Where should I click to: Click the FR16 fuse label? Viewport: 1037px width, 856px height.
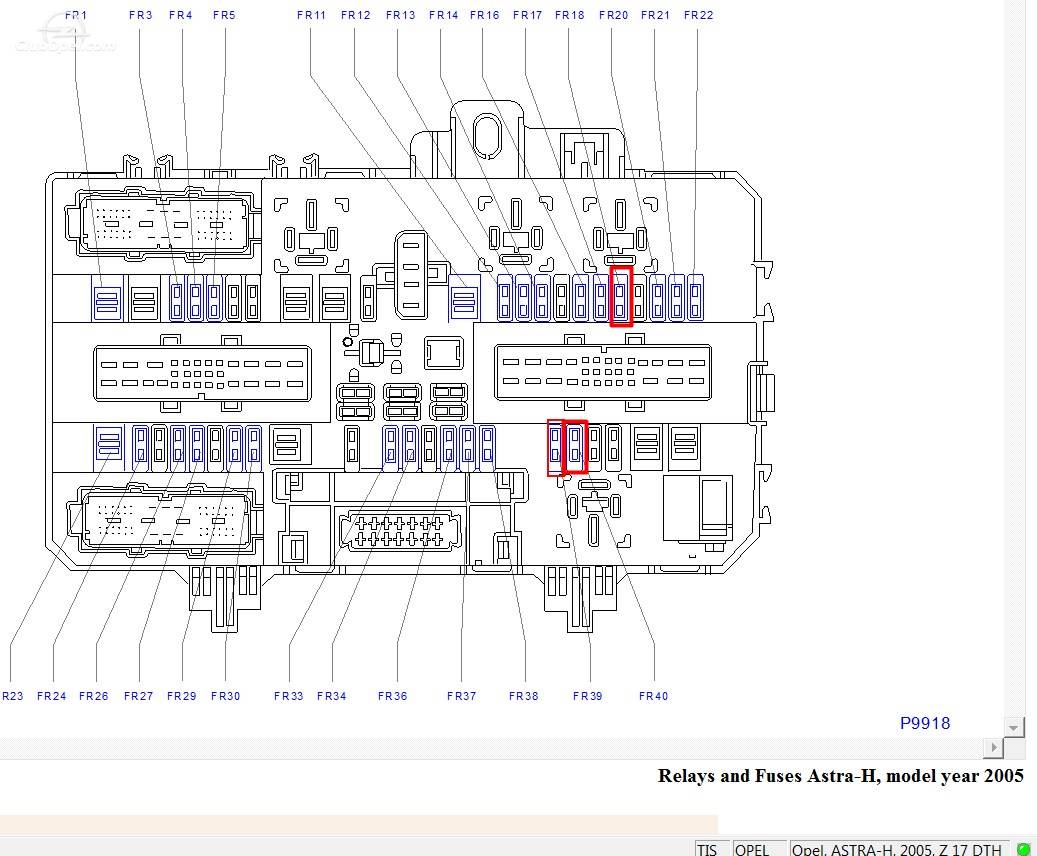pyautogui.click(x=485, y=15)
